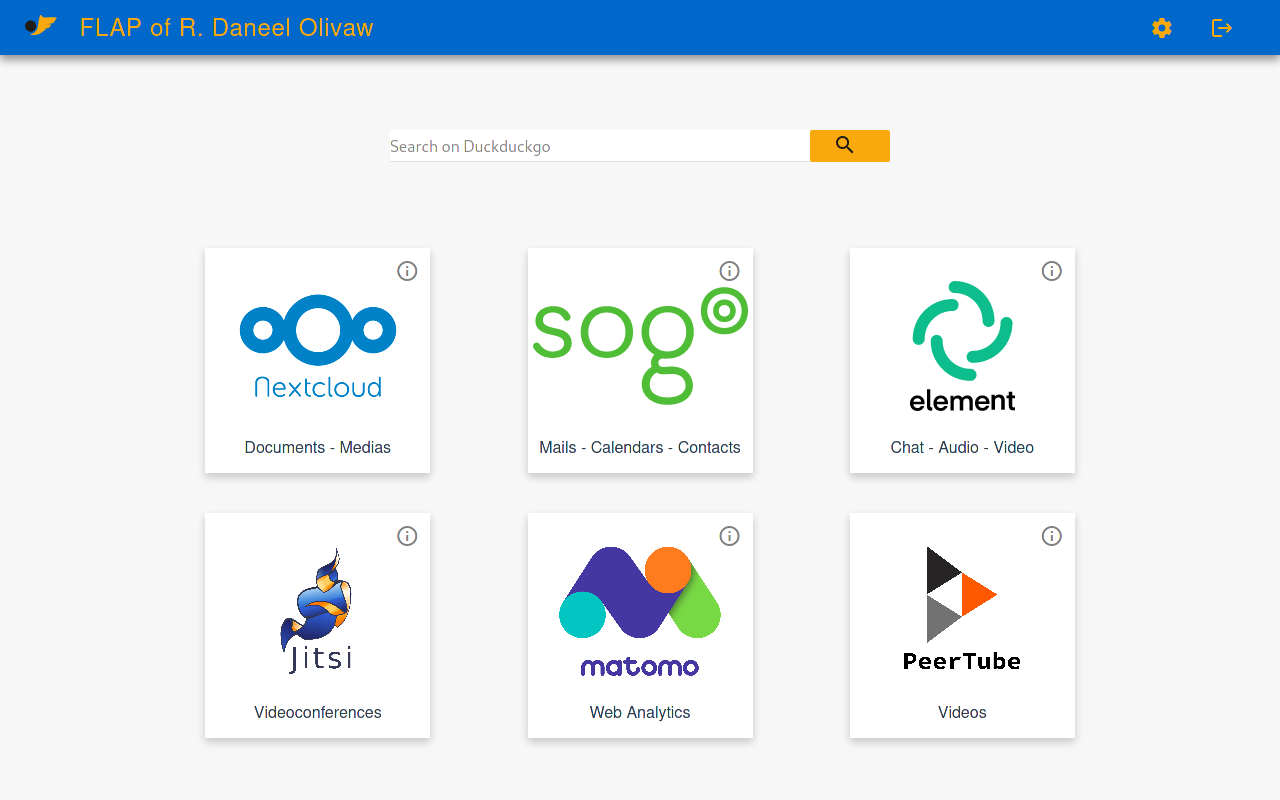Log out using the exit icon

1222,28
